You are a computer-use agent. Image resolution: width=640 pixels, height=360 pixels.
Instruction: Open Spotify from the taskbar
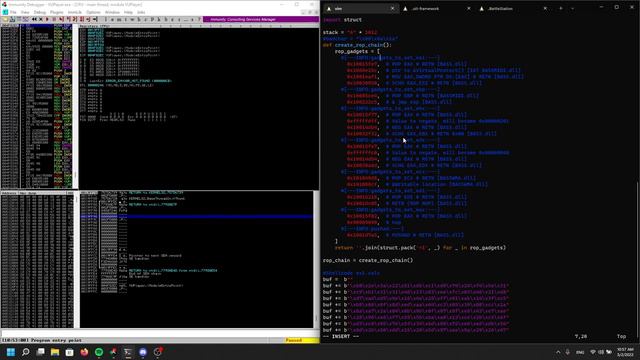pos(99,352)
